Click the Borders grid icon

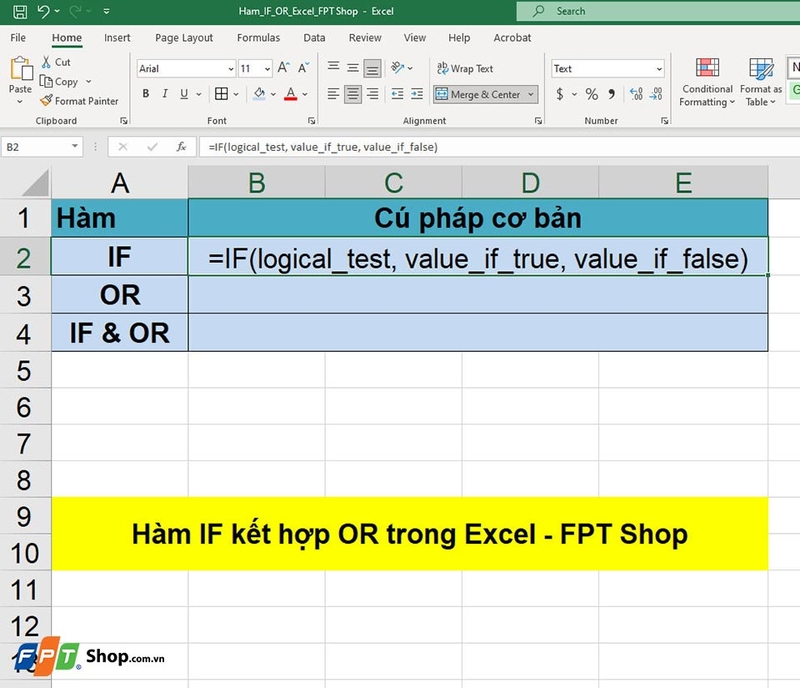[x=221, y=93]
